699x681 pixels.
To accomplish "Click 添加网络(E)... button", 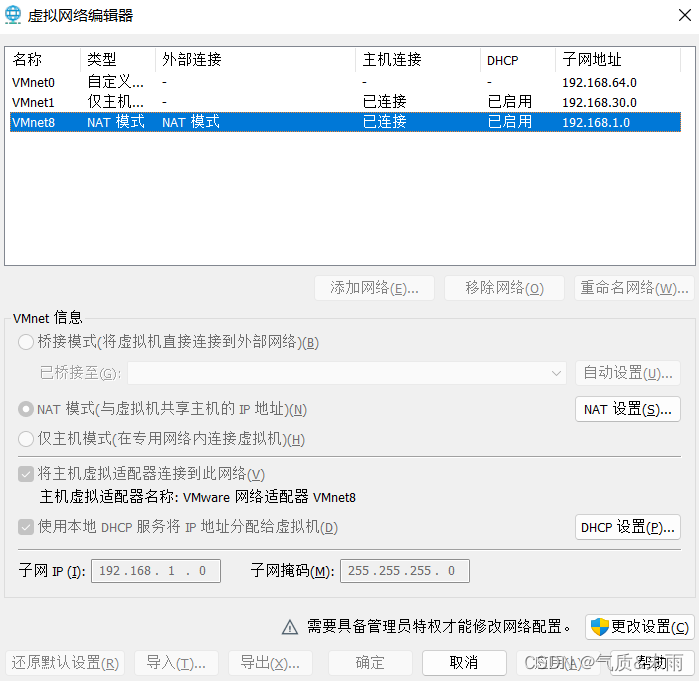I will click(x=374, y=288).
